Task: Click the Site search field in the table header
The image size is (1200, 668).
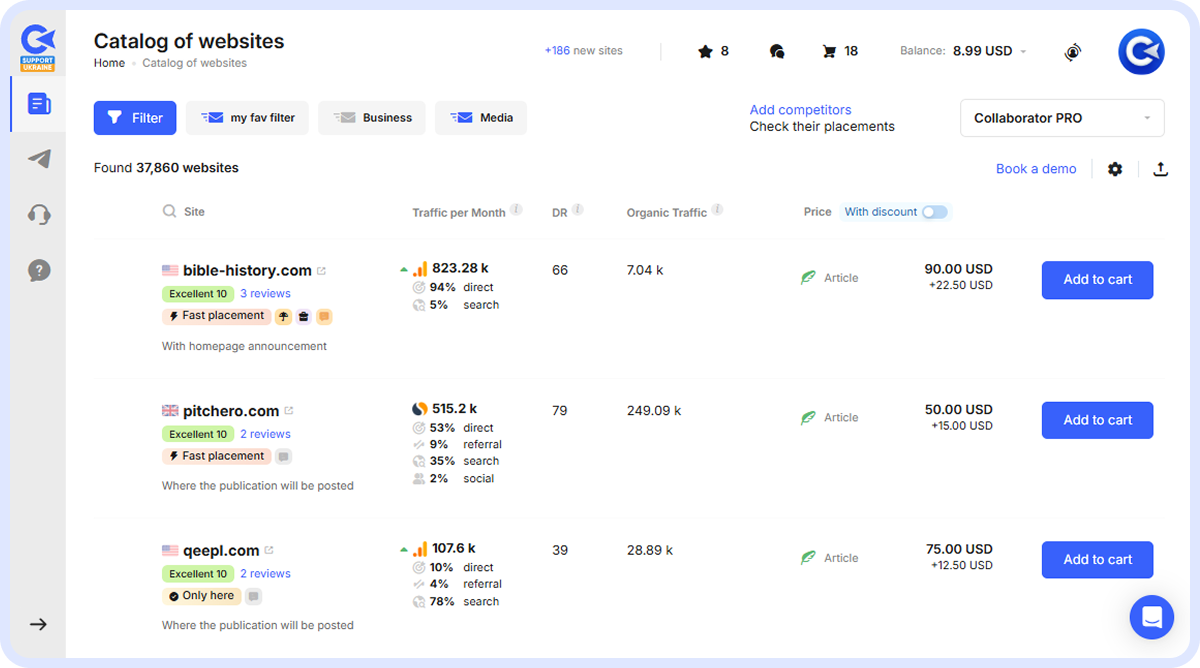Action: (190, 211)
